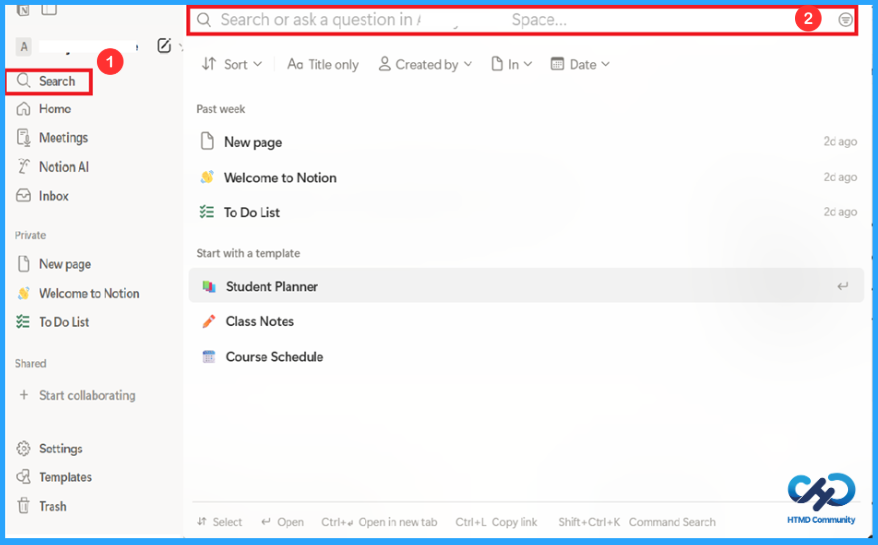Click the enter arrow on Student Planner row
This screenshot has height=545, width=878.
[x=842, y=286]
